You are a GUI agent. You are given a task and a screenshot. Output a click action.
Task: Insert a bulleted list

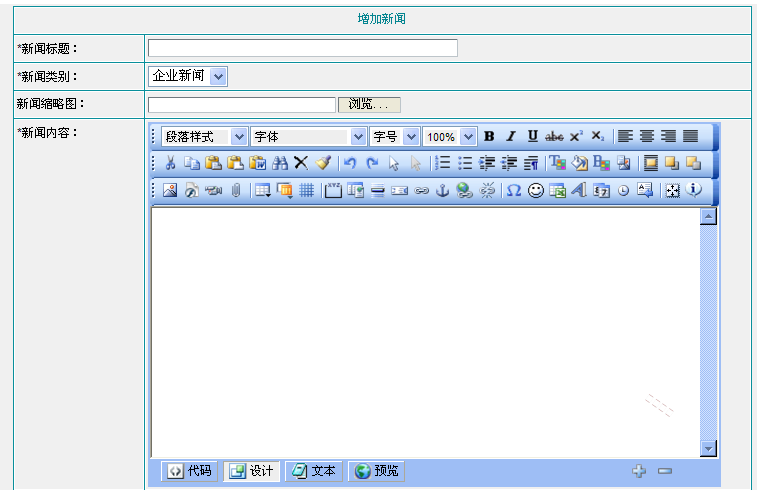coord(464,163)
